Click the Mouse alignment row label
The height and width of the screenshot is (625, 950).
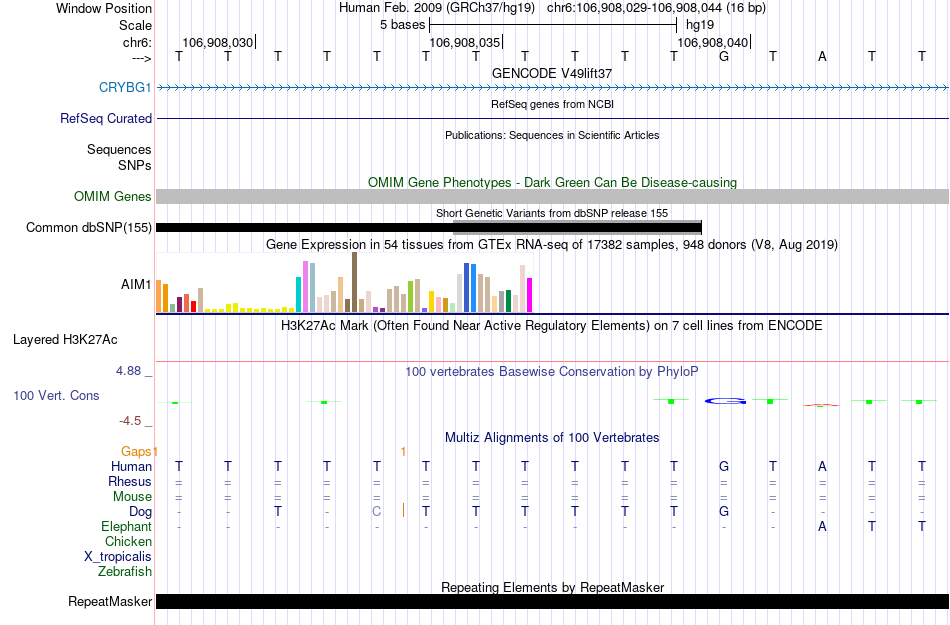(132, 497)
